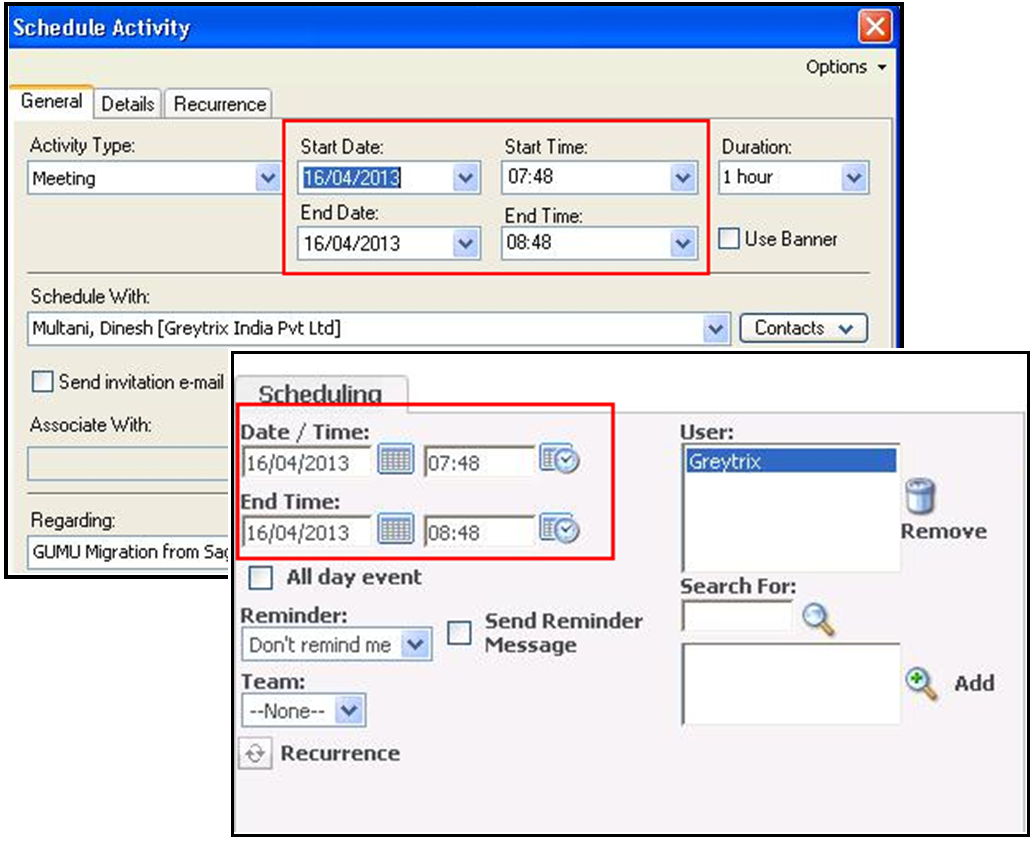Click the Associate With field

click(129, 464)
